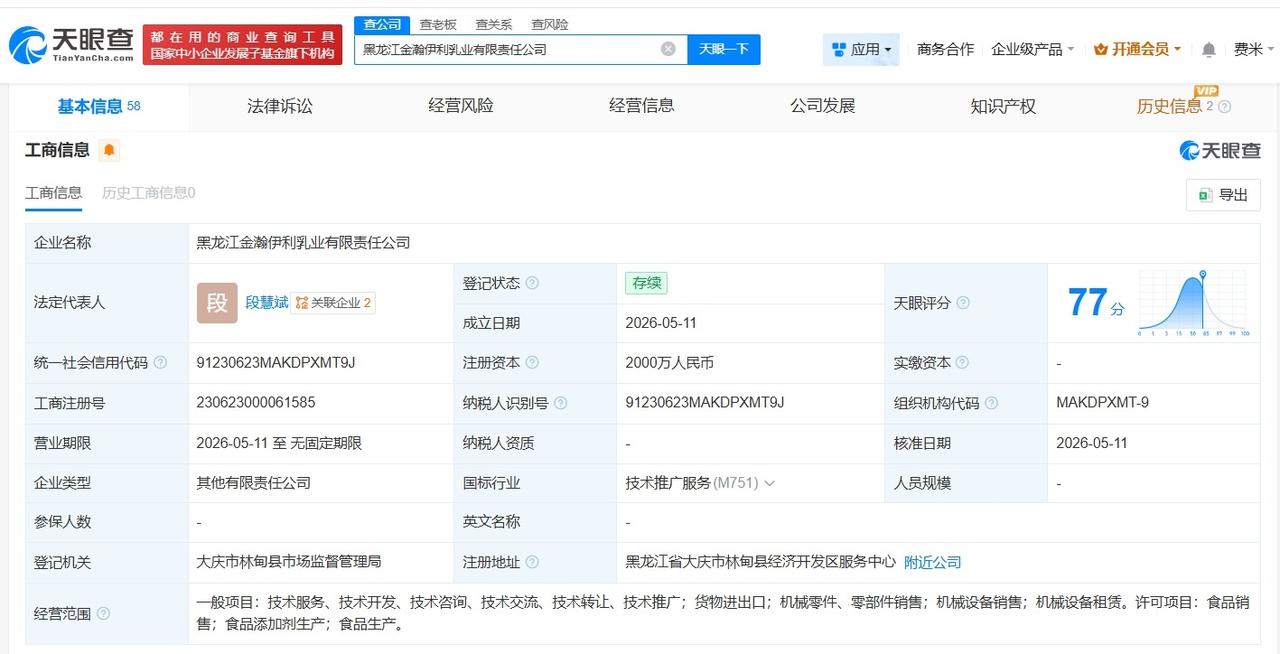Image resolution: width=1280 pixels, height=654 pixels.
Task: Click 其他有限责任公司 enterprise type value
Action: (x=254, y=483)
